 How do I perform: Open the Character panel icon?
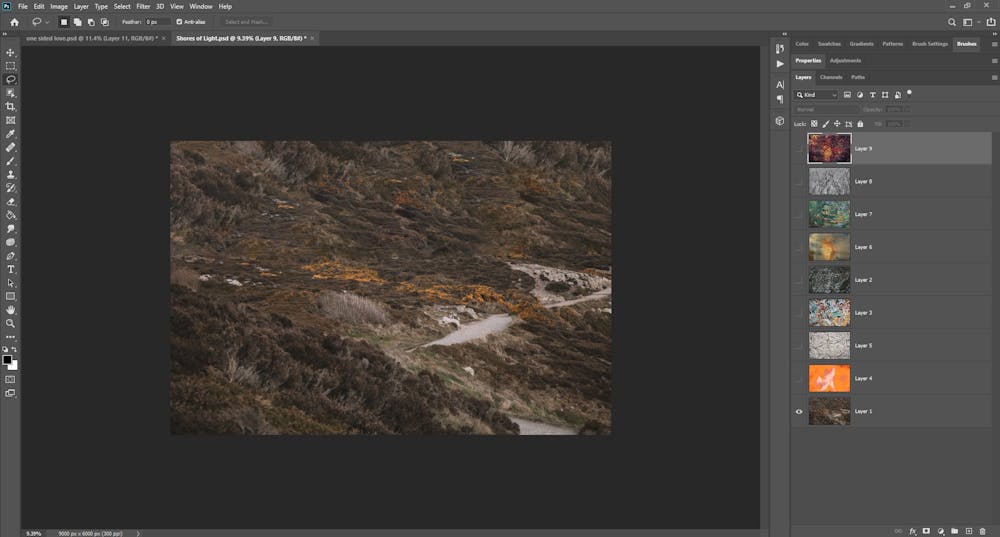780,84
